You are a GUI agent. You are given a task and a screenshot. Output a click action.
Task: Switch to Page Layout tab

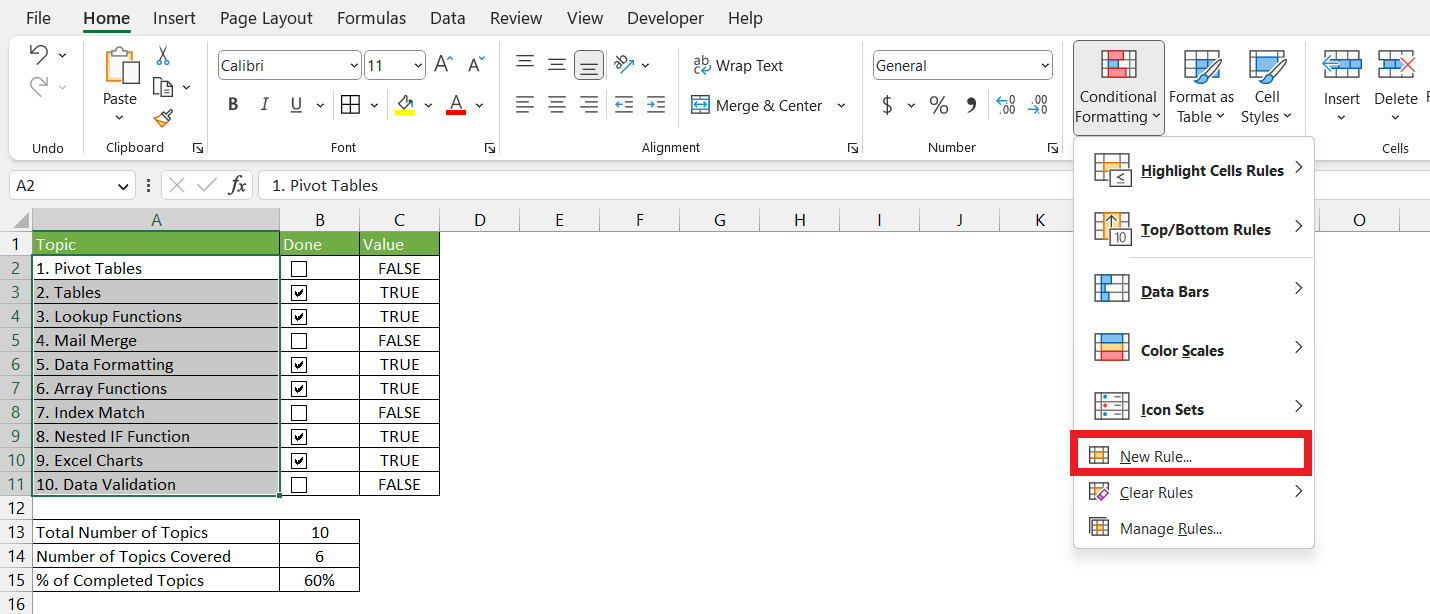click(266, 18)
